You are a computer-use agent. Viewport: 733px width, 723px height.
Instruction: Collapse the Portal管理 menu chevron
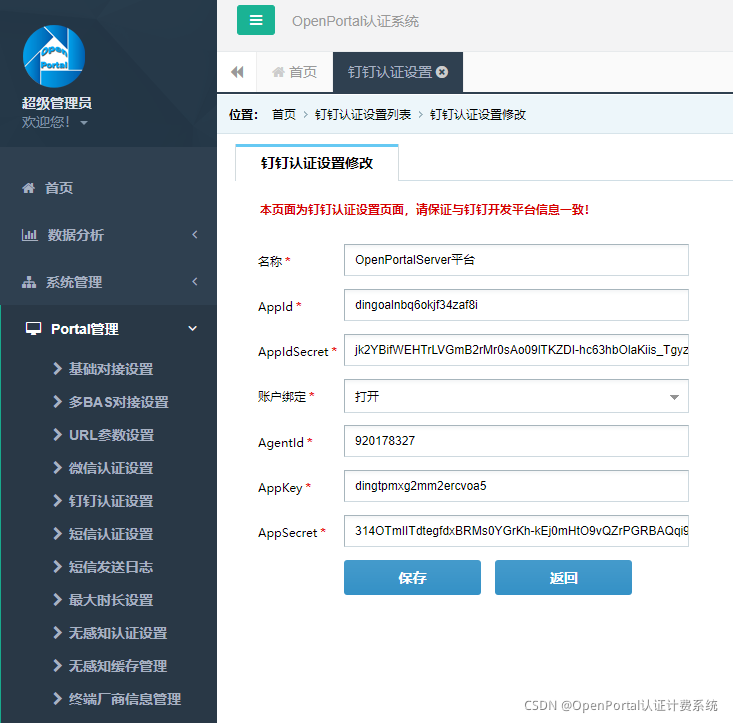[x=193, y=329]
